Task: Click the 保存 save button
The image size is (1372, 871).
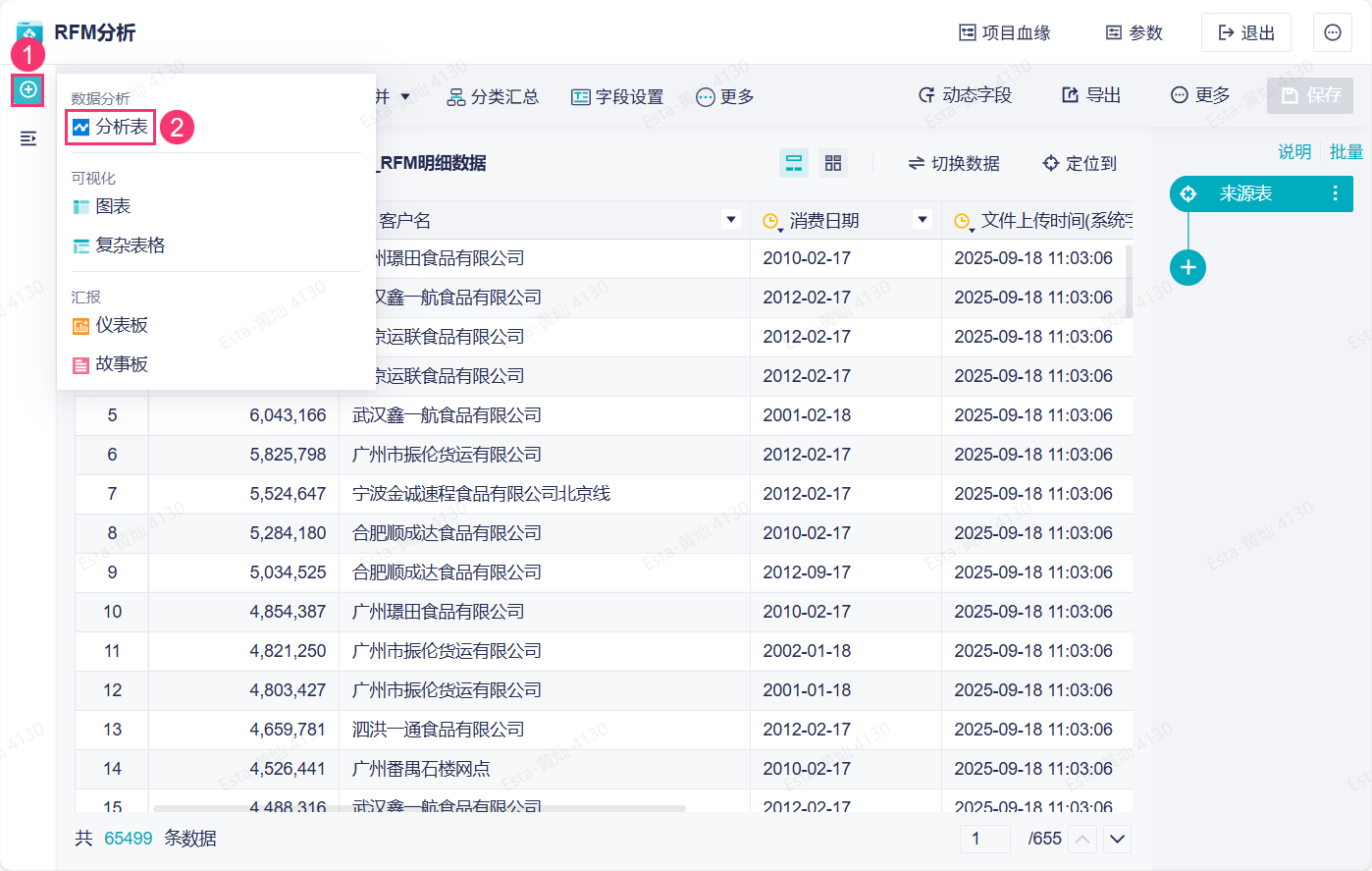Action: pyautogui.click(x=1310, y=95)
